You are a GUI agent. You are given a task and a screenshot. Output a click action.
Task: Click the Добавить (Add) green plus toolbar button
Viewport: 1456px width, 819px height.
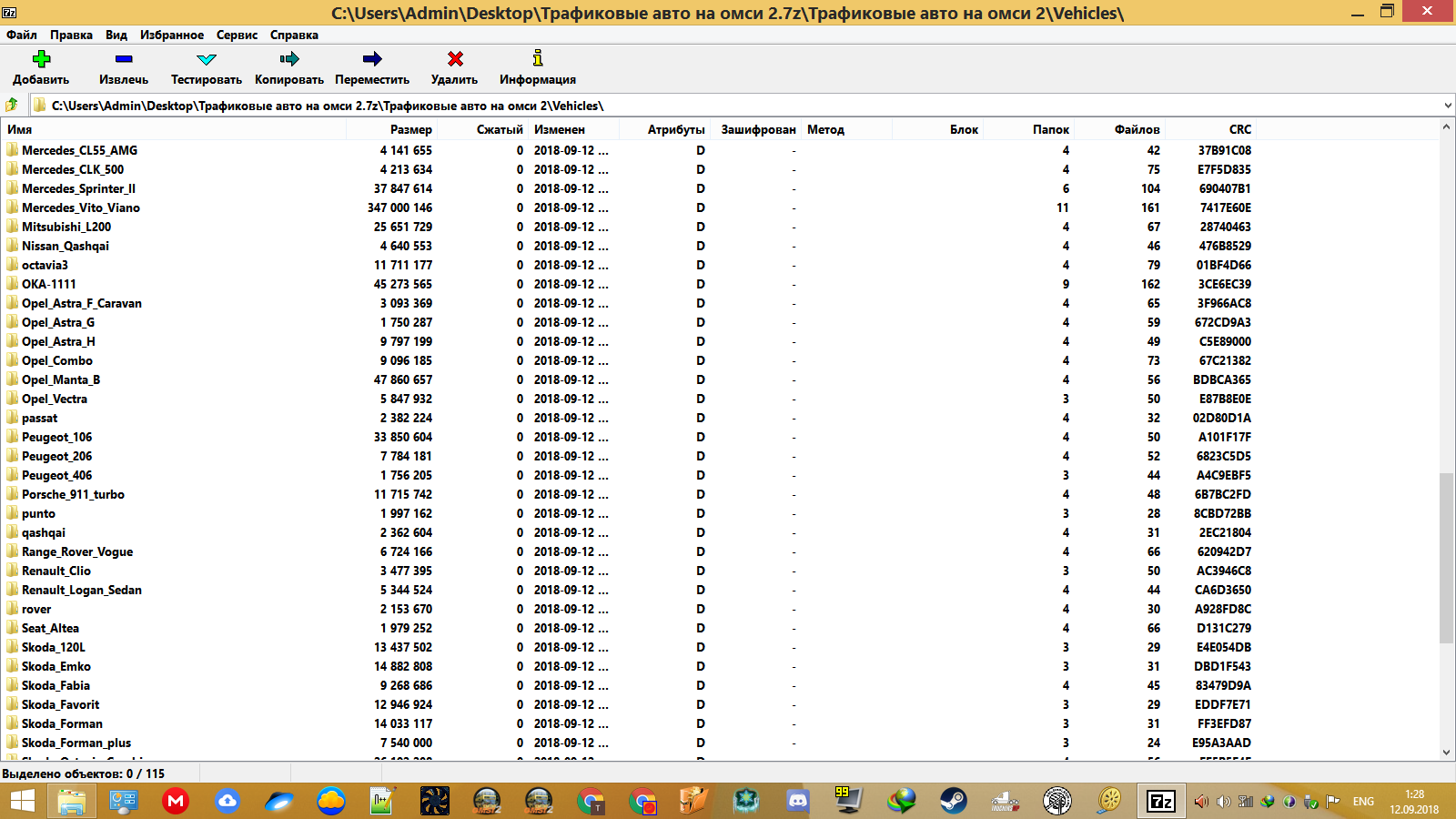click(41, 68)
